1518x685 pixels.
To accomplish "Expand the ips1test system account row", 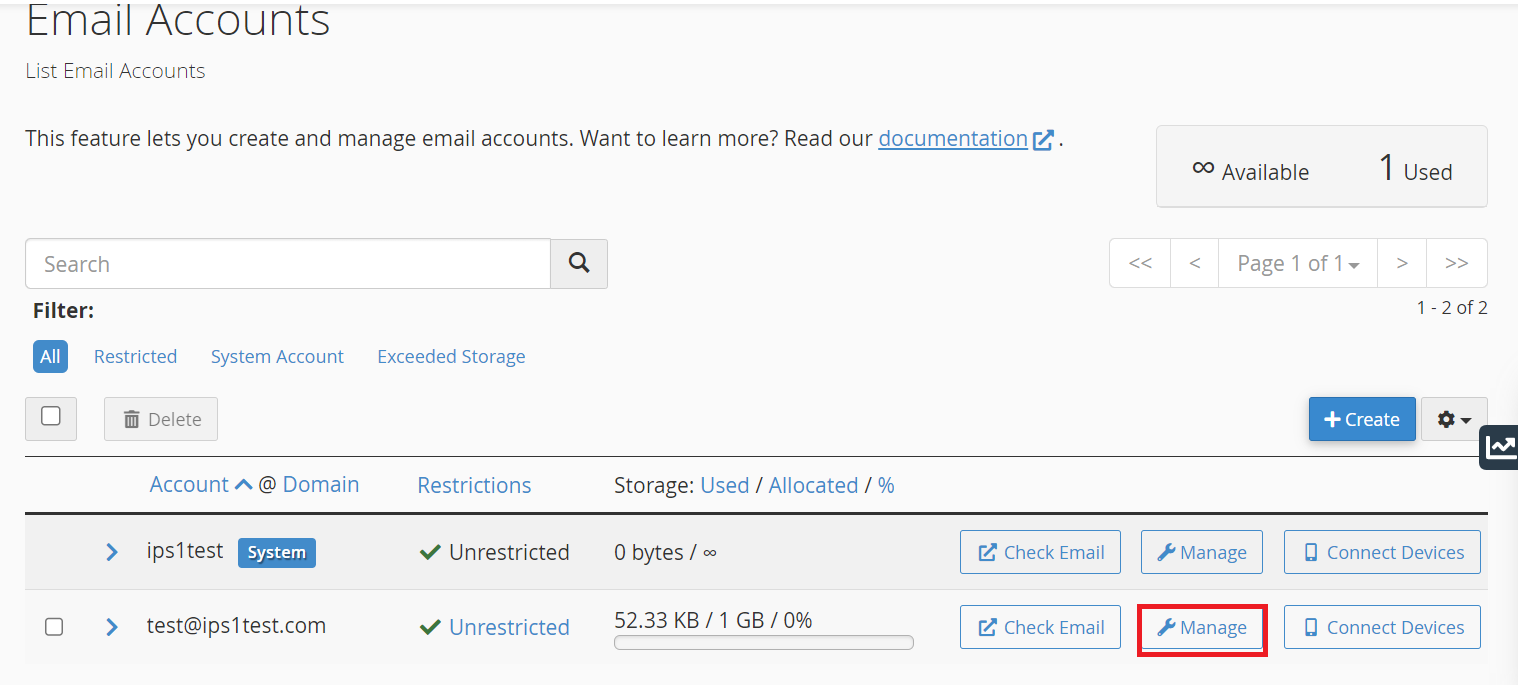I will click(x=111, y=551).
